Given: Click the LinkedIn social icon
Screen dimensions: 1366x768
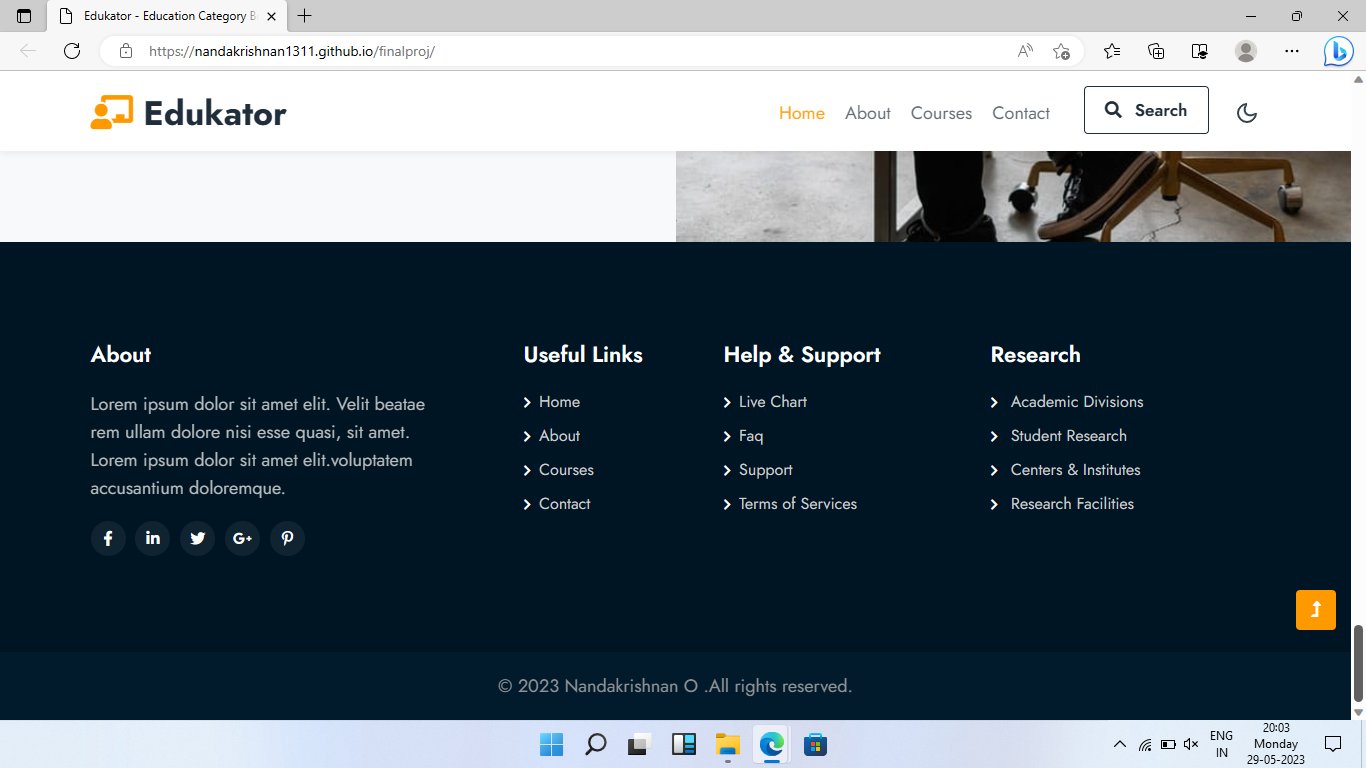Looking at the screenshot, I should (152, 538).
